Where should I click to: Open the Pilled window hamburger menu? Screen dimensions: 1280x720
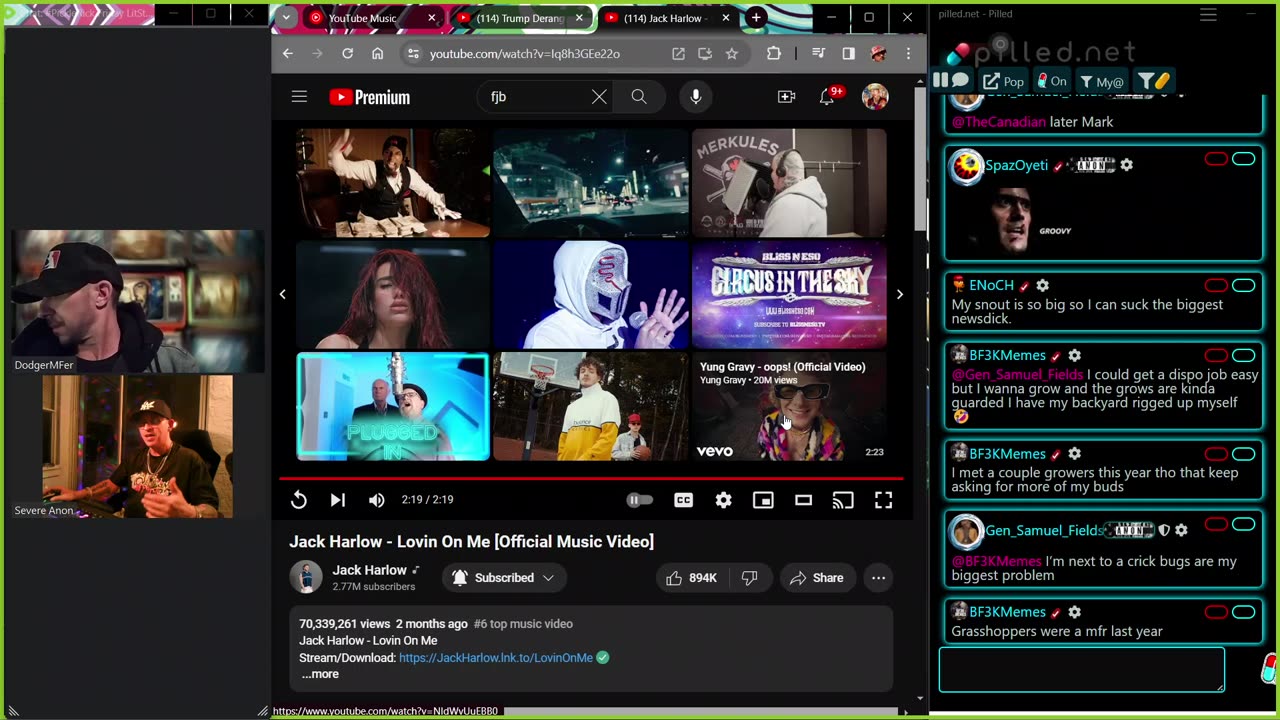point(1208,14)
